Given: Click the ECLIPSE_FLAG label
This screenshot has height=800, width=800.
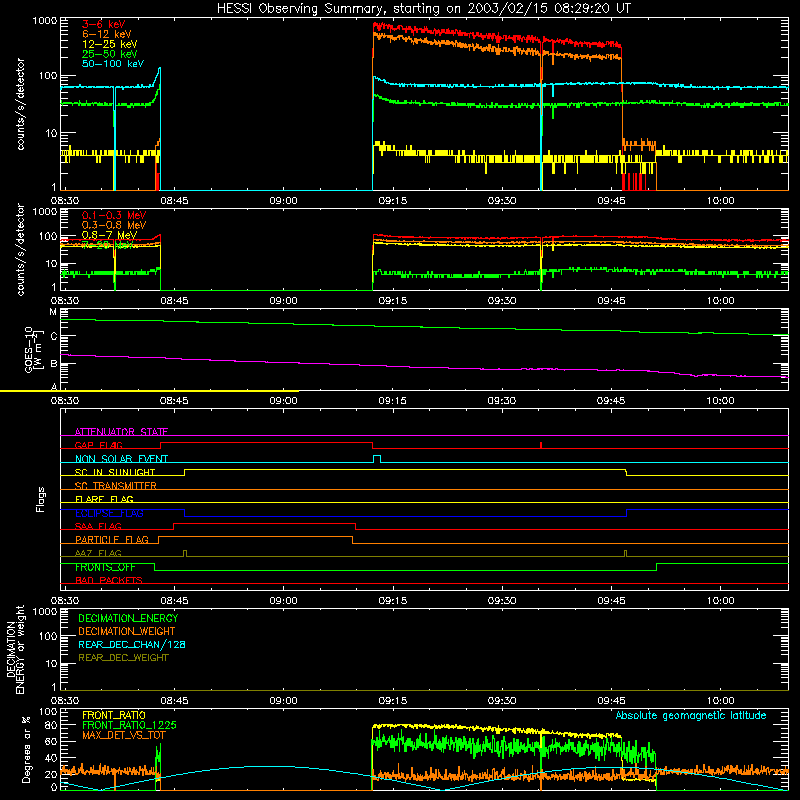Looking at the screenshot, I should pos(109,513).
